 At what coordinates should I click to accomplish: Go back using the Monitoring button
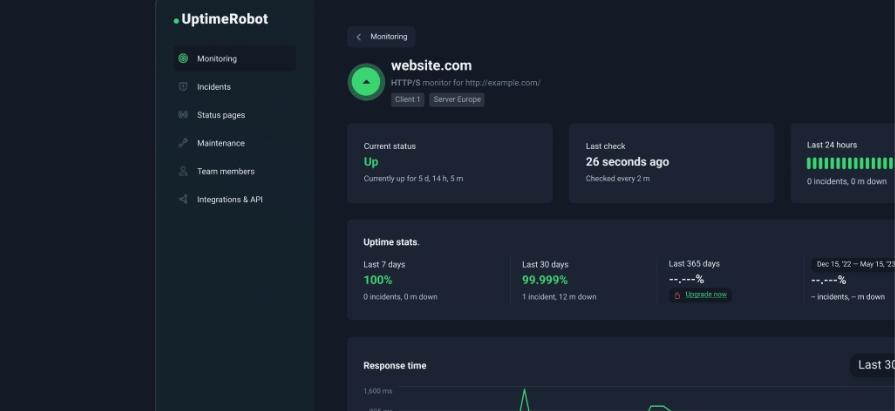pos(381,37)
